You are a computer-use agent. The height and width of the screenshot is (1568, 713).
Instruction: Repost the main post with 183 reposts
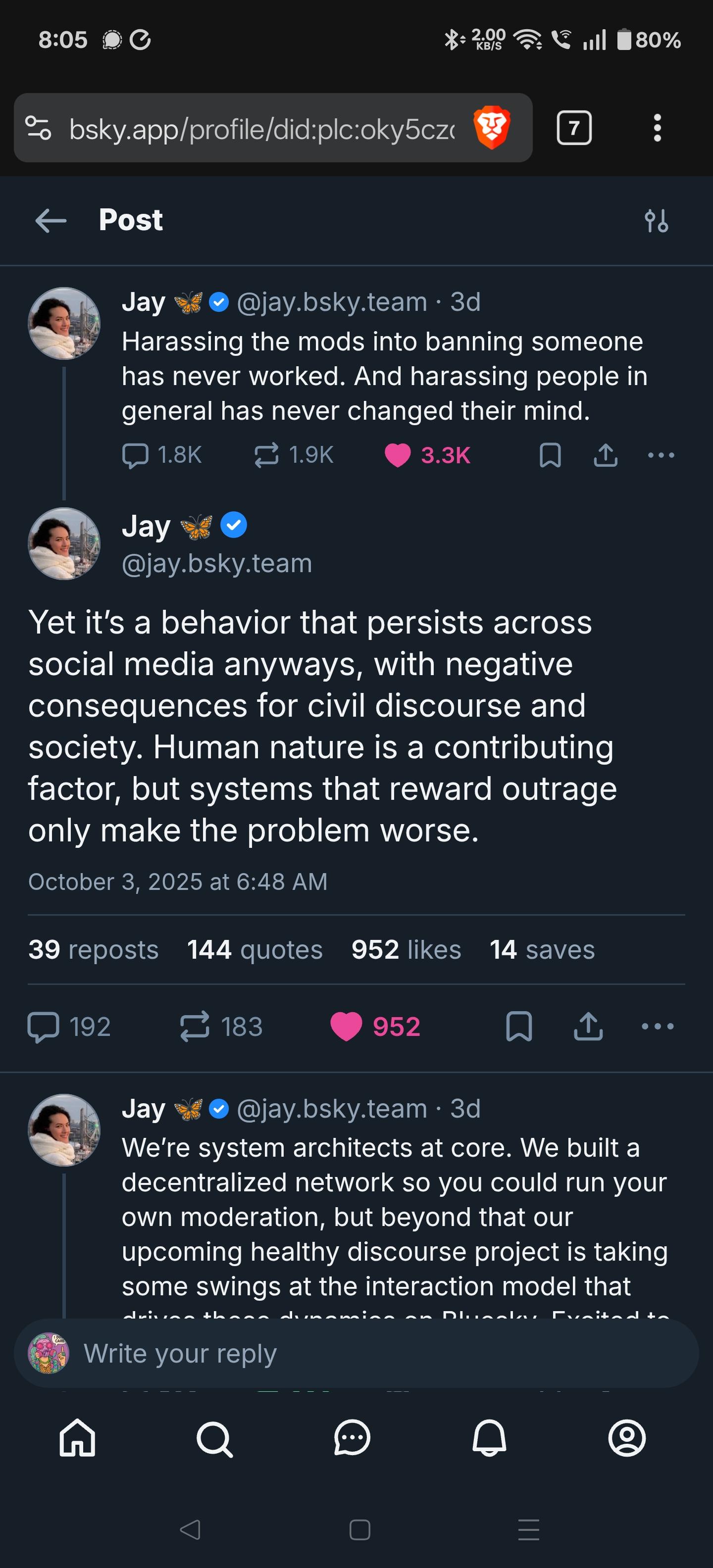(x=195, y=1026)
